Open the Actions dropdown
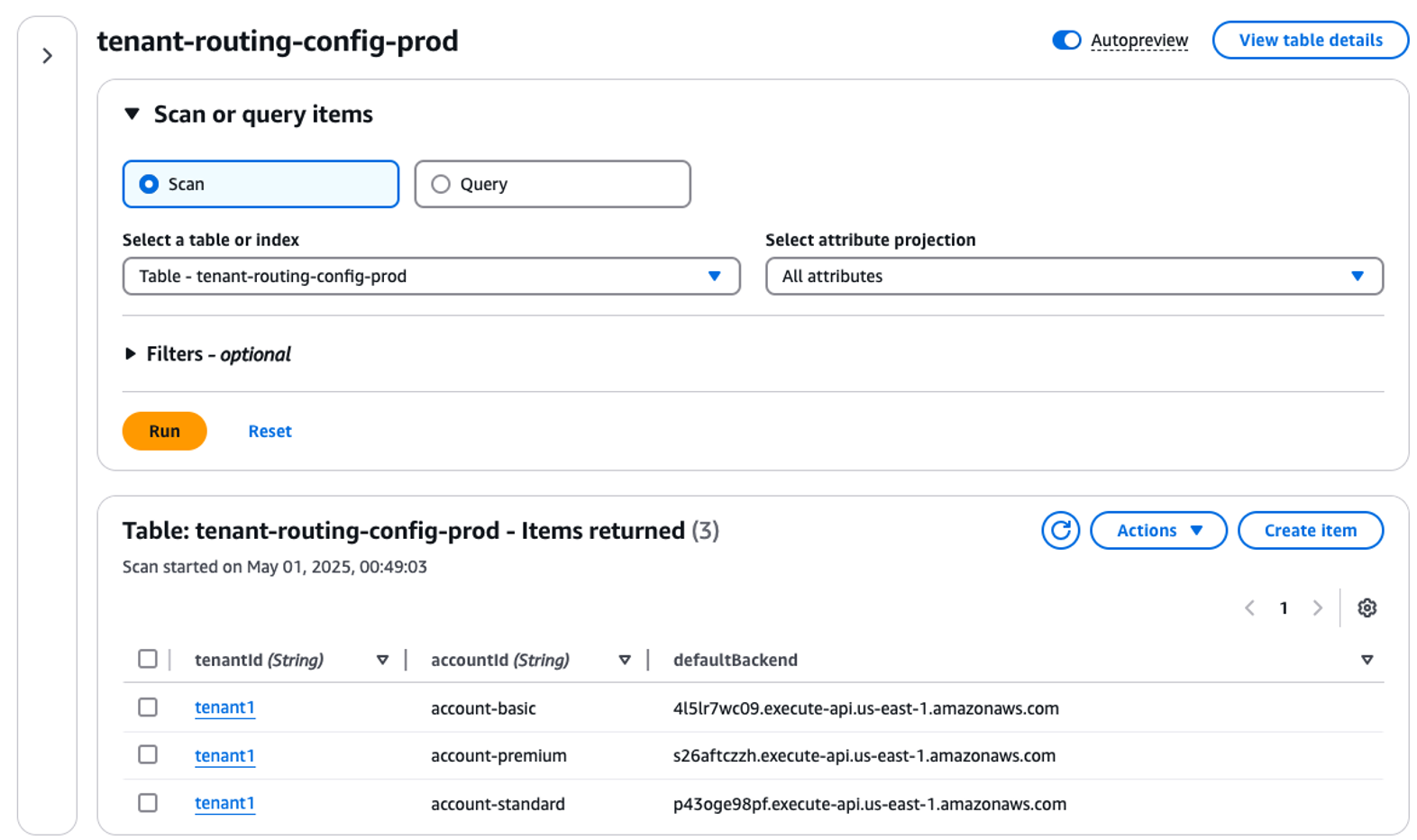The image size is (1417, 840). pos(1158,530)
